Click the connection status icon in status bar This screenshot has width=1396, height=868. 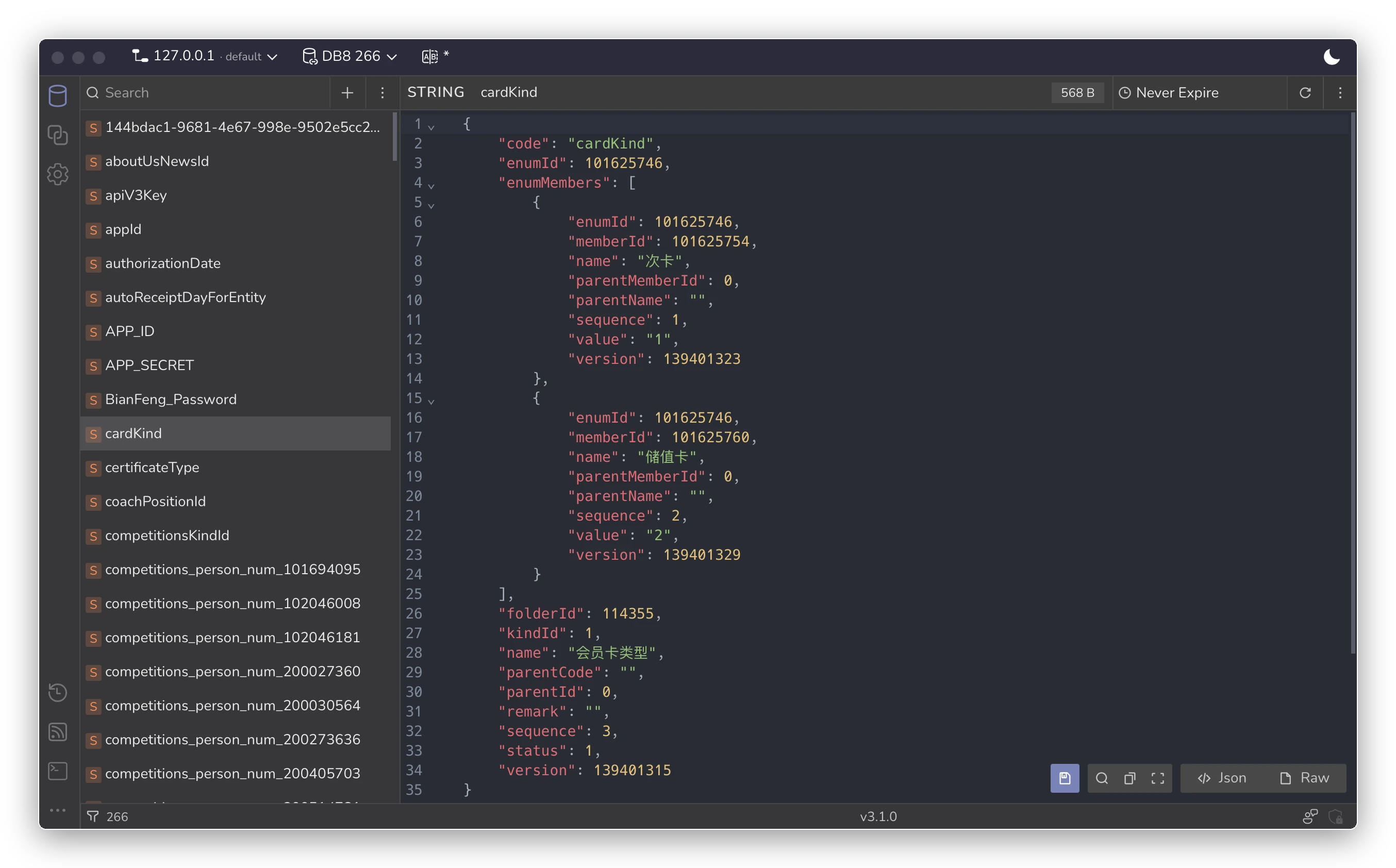pos(1310,816)
